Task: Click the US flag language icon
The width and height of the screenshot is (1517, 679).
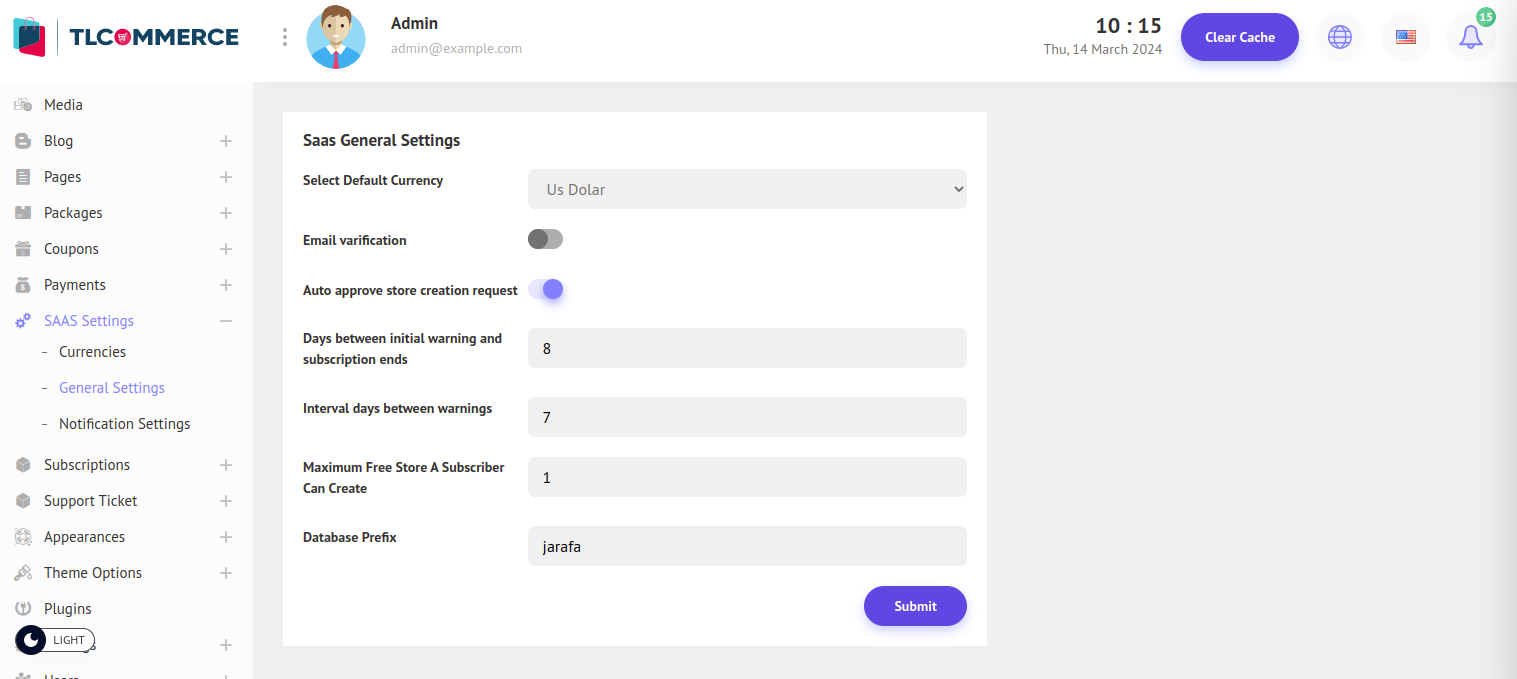Action: (x=1405, y=38)
